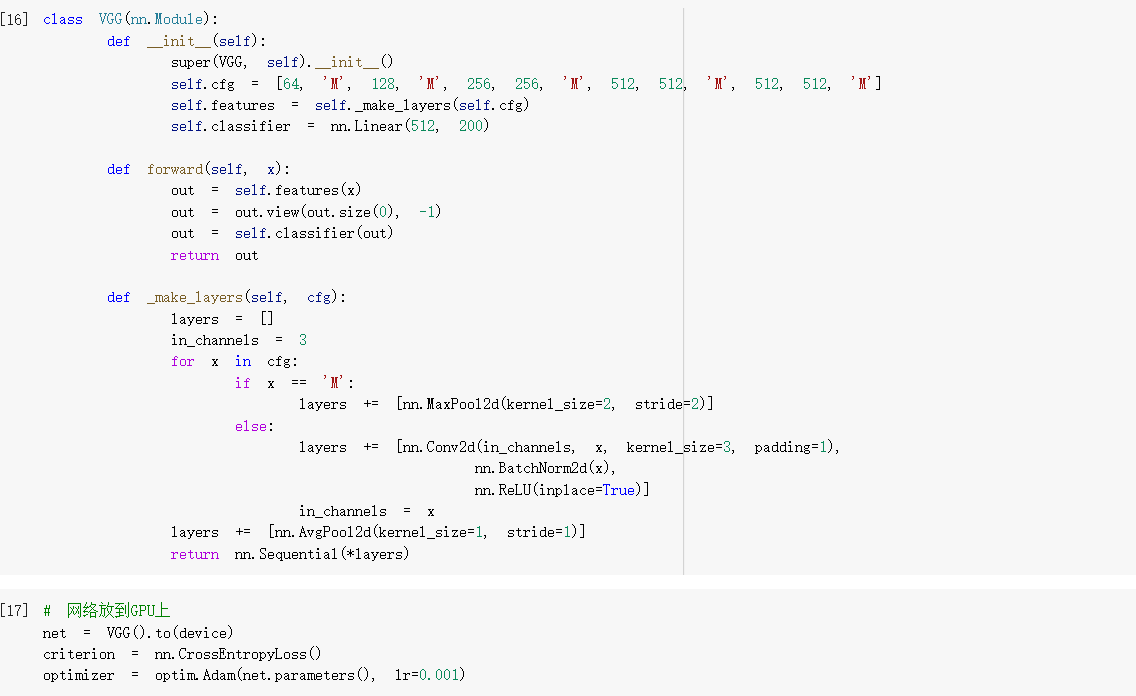
Task: Click the 'in_channels = 3' line
Action: click(x=239, y=340)
